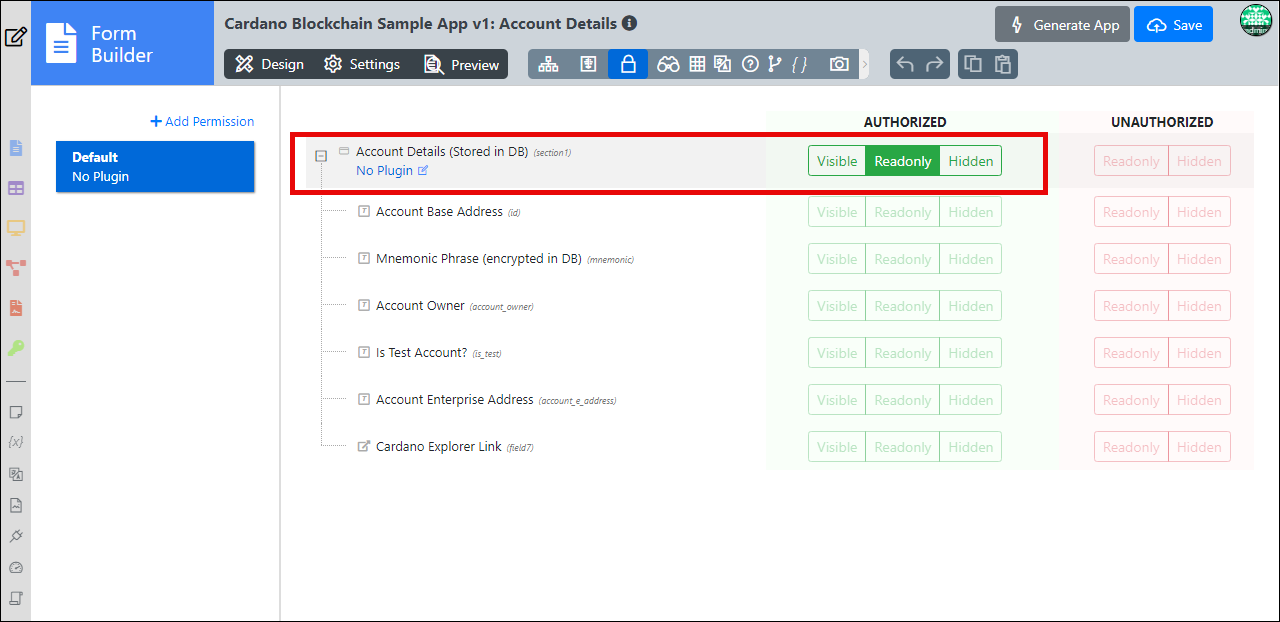Viewport: 1280px width, 622px height.
Task: Set Account Details section to Visible
Action: [837, 161]
